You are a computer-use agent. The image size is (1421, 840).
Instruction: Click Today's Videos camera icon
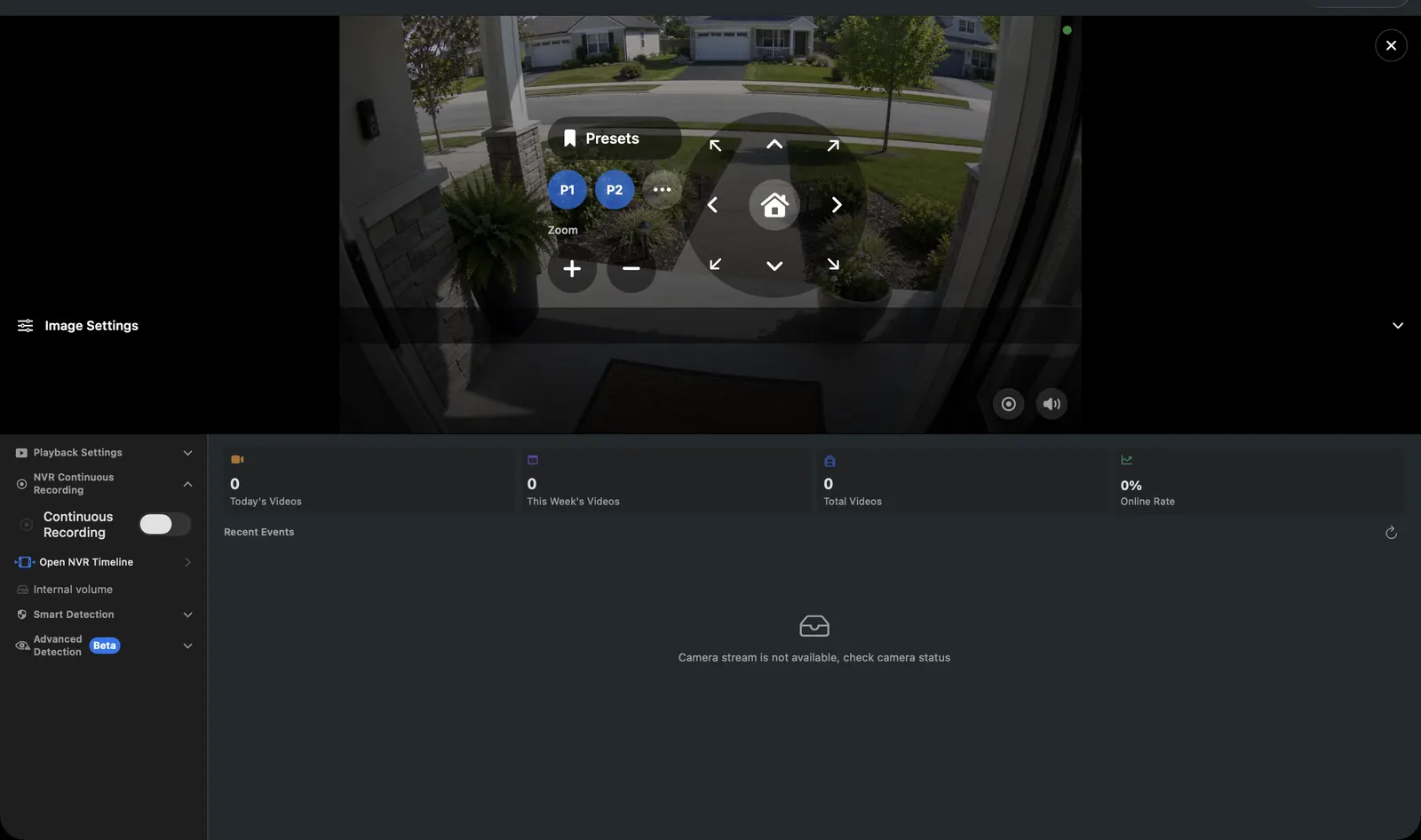tap(237, 460)
